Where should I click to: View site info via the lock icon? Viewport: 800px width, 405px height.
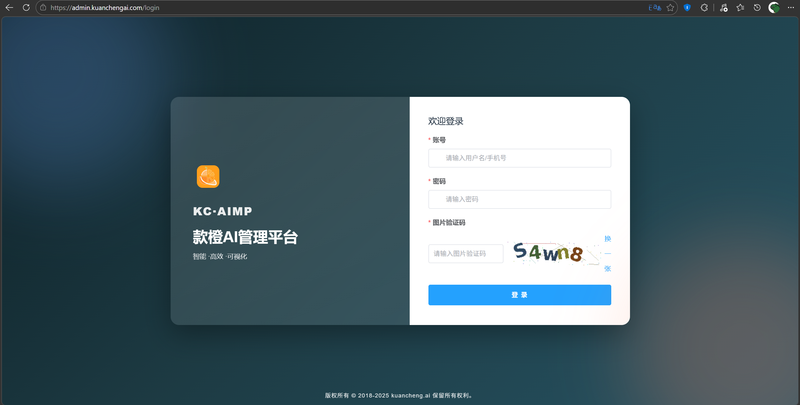(43, 8)
